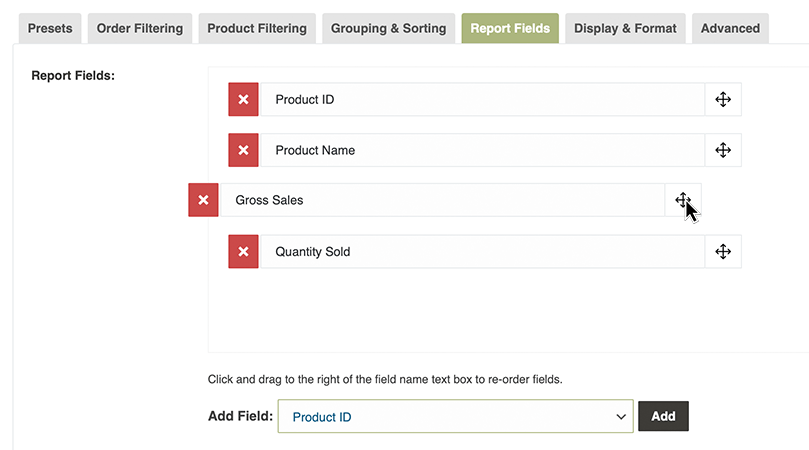The width and height of the screenshot is (809, 450).
Task: Delete the Gross Sales field
Action: [203, 200]
